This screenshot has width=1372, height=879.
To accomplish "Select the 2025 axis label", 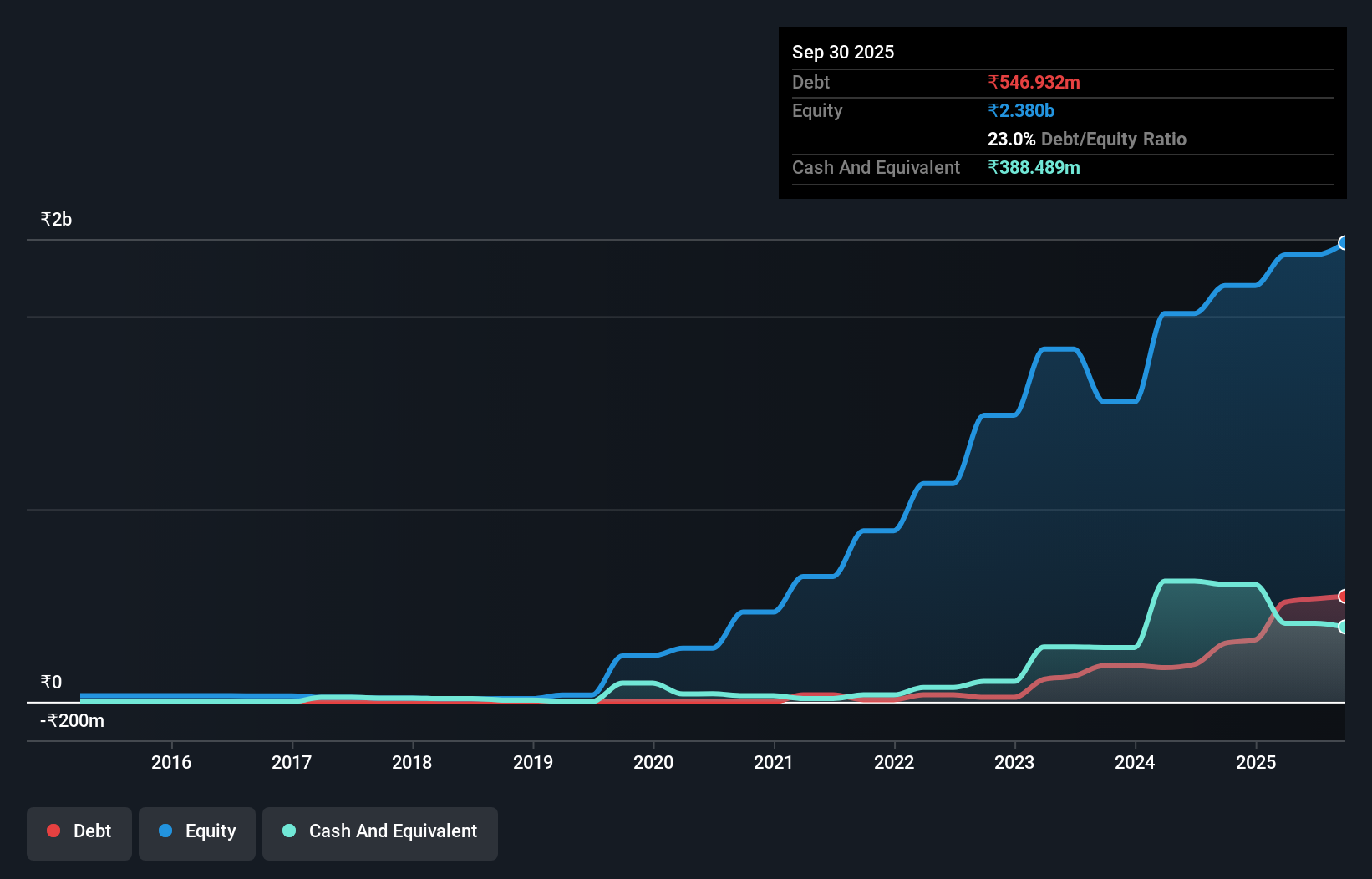I will point(1257,762).
